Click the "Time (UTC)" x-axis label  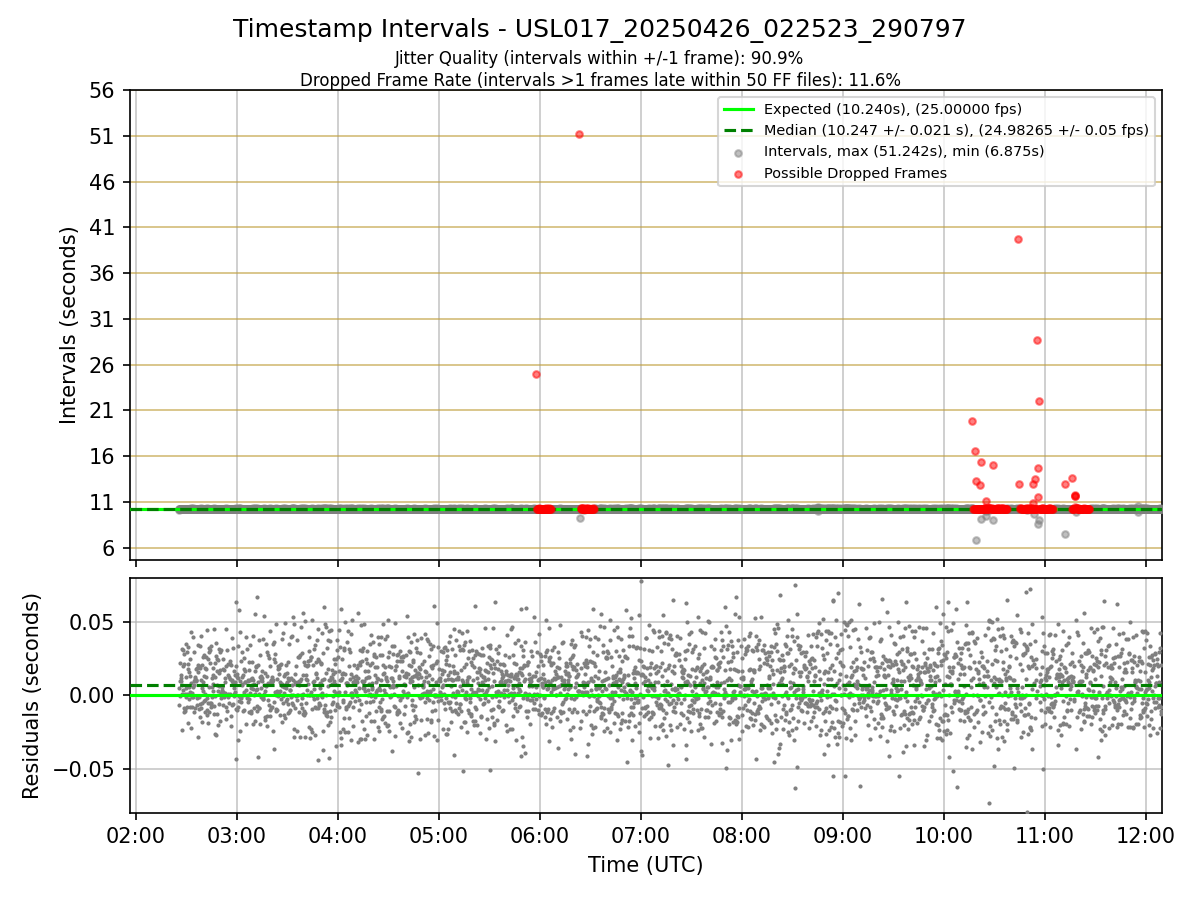tap(645, 865)
